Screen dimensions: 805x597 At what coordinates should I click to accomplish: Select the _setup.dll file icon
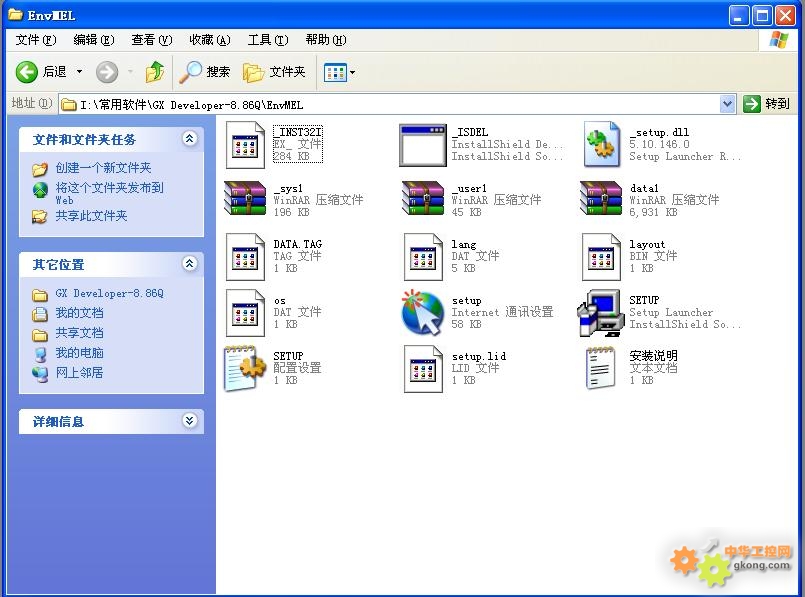coord(601,145)
